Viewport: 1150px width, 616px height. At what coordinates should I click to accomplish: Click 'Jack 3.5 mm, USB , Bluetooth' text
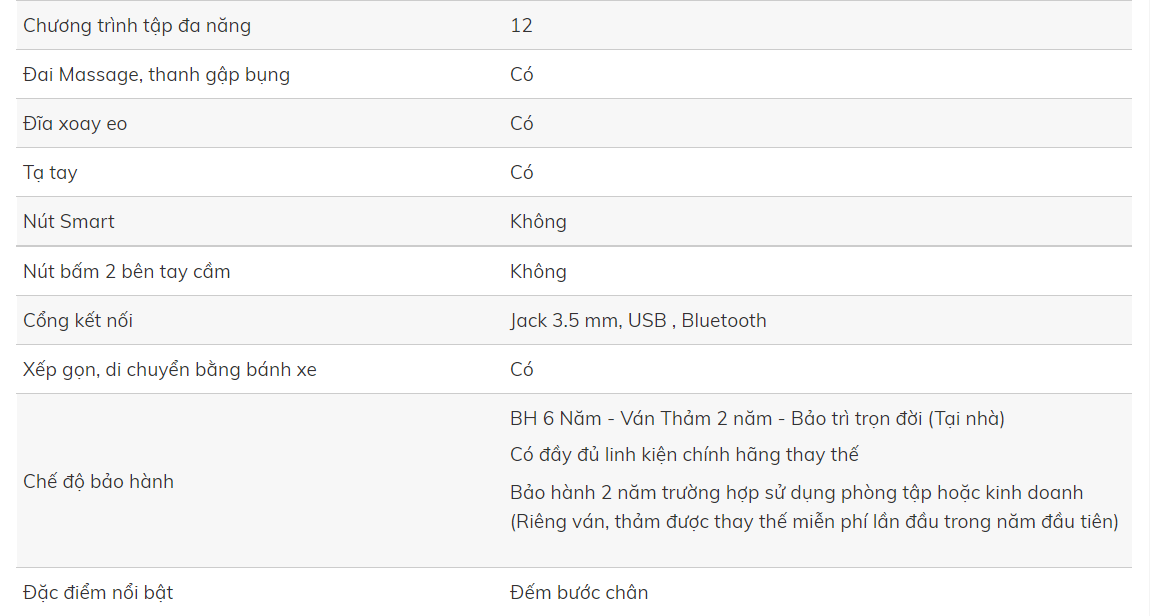638,320
